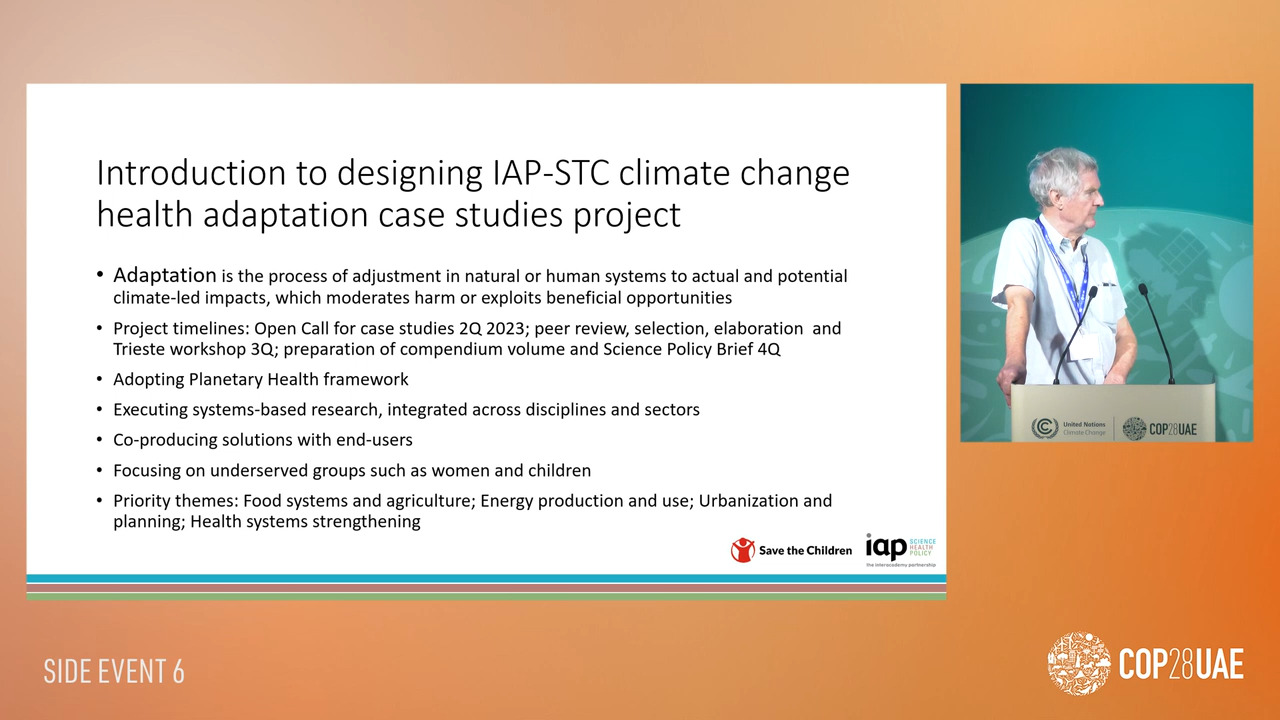1280x720 pixels.
Task: Click the slide title about IAP-STC project
Action: coord(472,193)
